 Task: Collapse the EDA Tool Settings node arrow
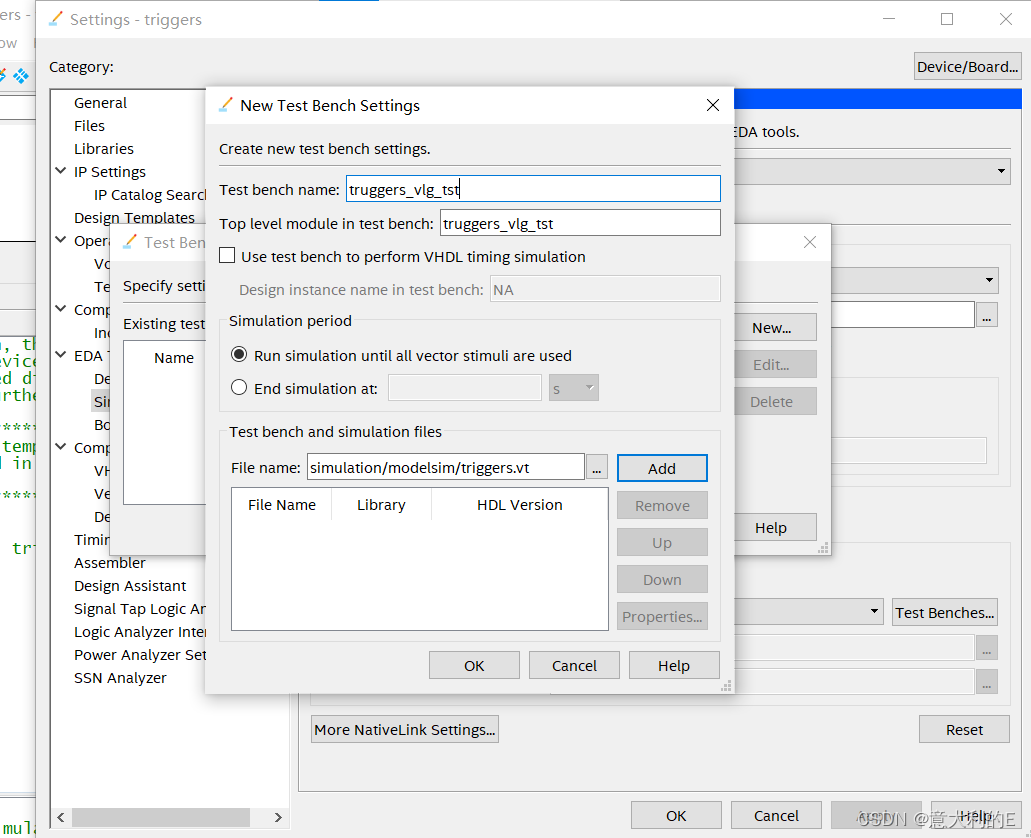tap(60, 355)
